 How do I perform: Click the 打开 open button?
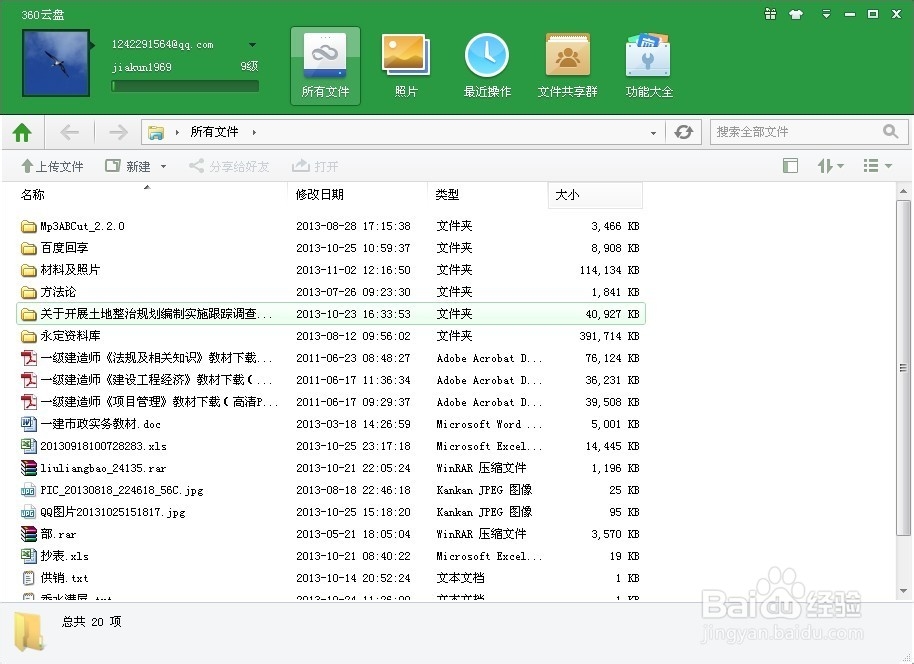[x=315, y=167]
